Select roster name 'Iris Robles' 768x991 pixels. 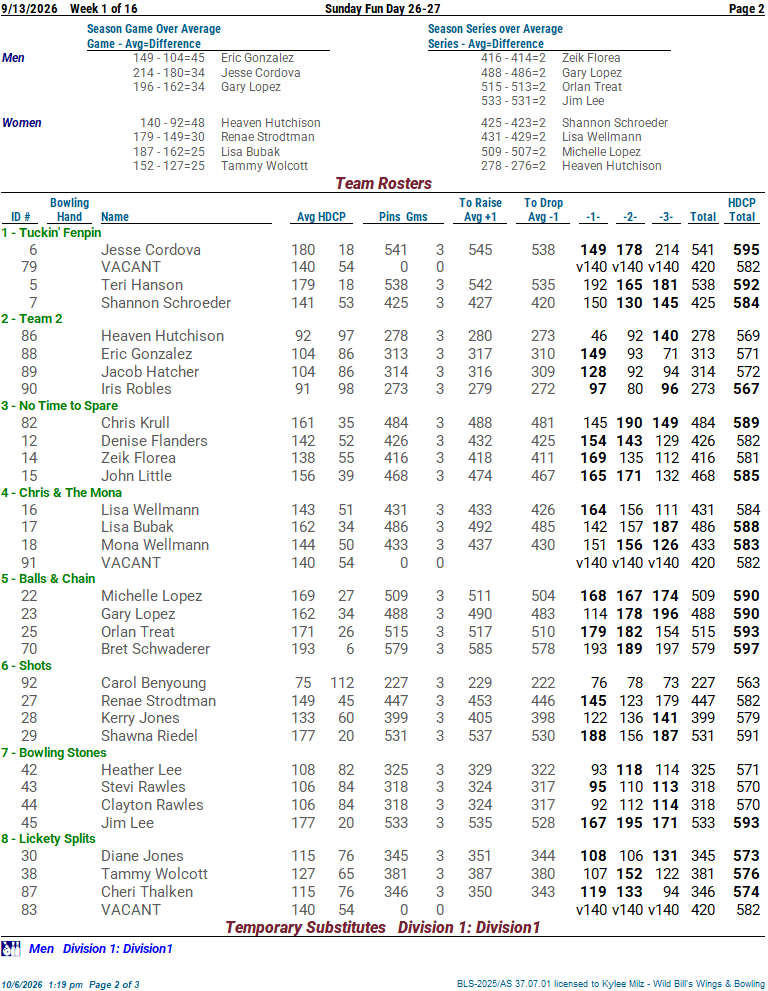tap(136, 389)
